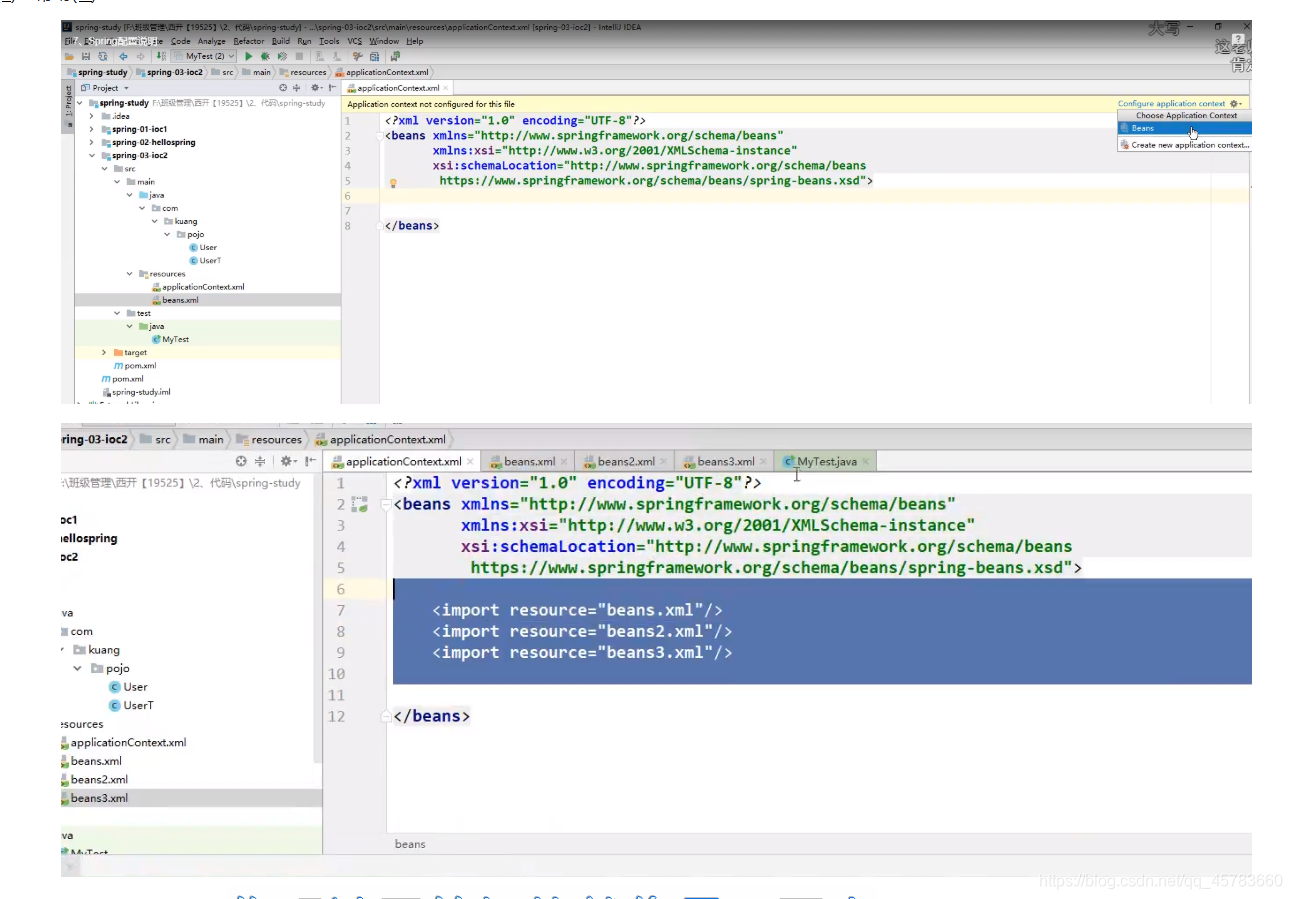1292x899 pixels.
Task: Click the Synchronize refresh icon in upper toolbar
Action: pos(103,56)
